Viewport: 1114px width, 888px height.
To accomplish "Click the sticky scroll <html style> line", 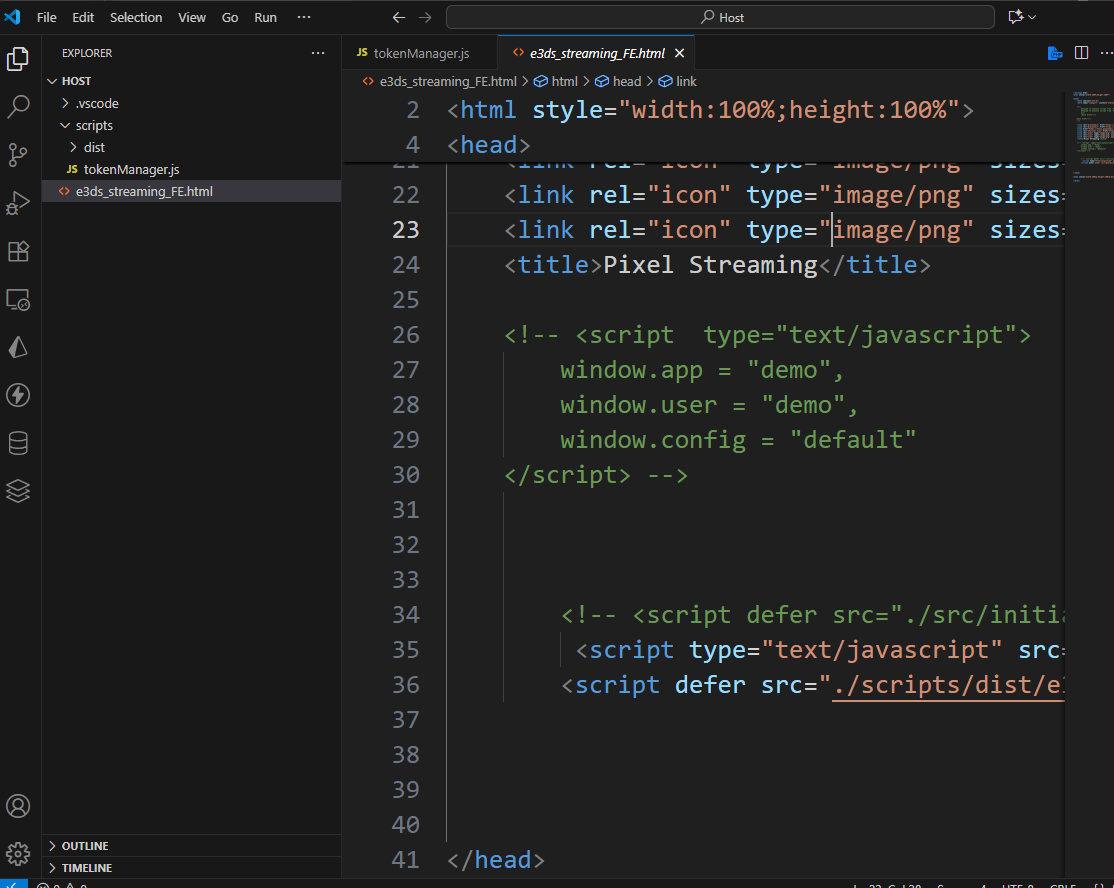I will (710, 110).
